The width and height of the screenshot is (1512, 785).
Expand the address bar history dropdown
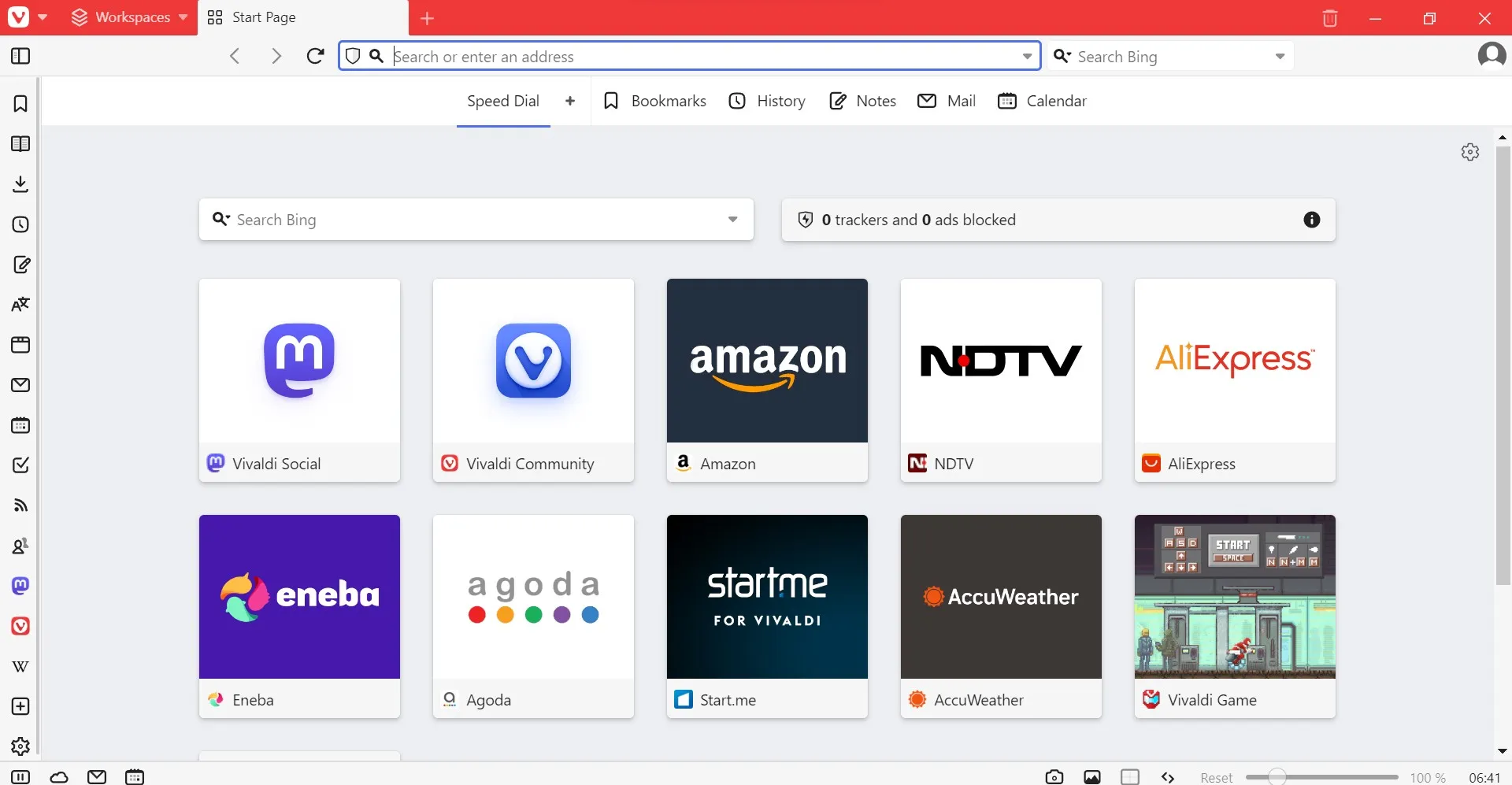tap(1027, 56)
